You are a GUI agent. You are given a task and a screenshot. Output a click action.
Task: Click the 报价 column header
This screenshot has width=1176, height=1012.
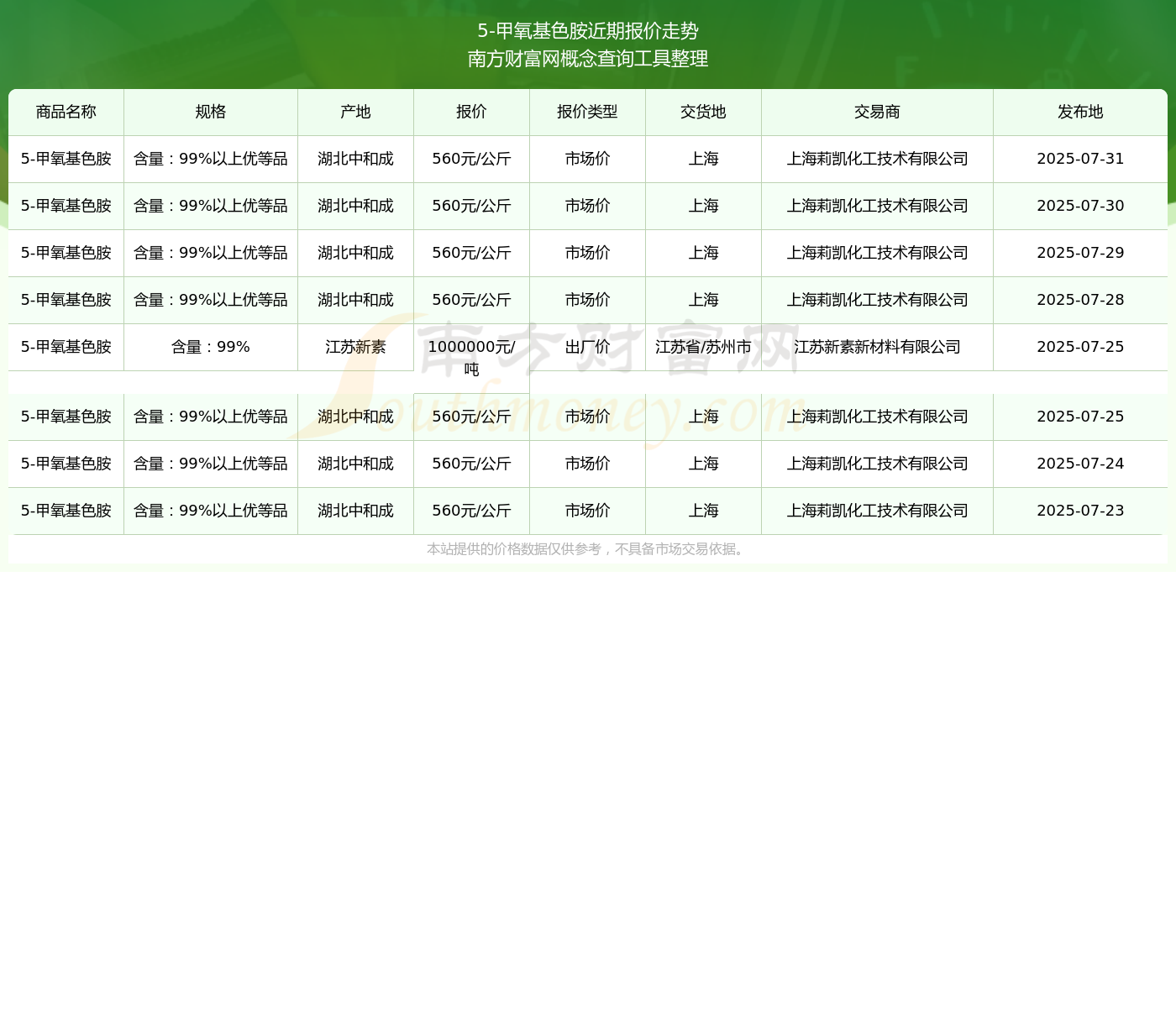[x=471, y=112]
